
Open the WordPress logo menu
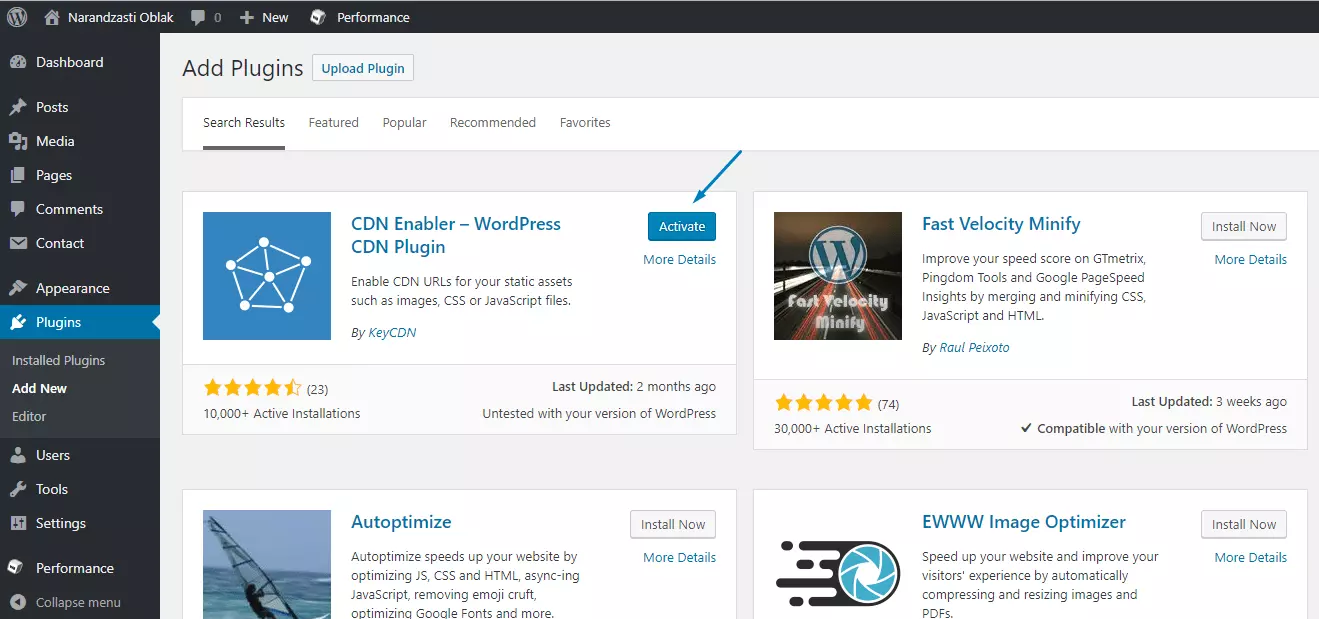(x=17, y=17)
